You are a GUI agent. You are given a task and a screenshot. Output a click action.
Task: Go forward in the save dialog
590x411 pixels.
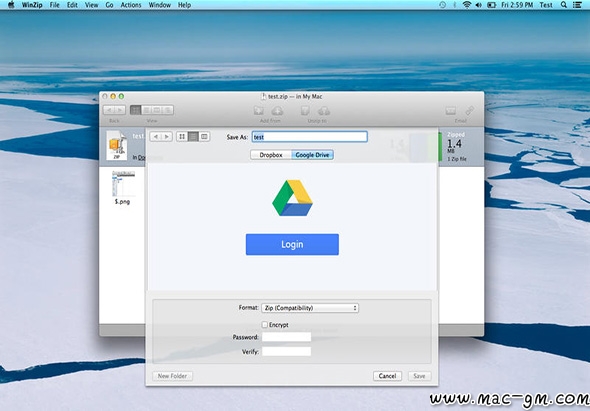(167, 137)
